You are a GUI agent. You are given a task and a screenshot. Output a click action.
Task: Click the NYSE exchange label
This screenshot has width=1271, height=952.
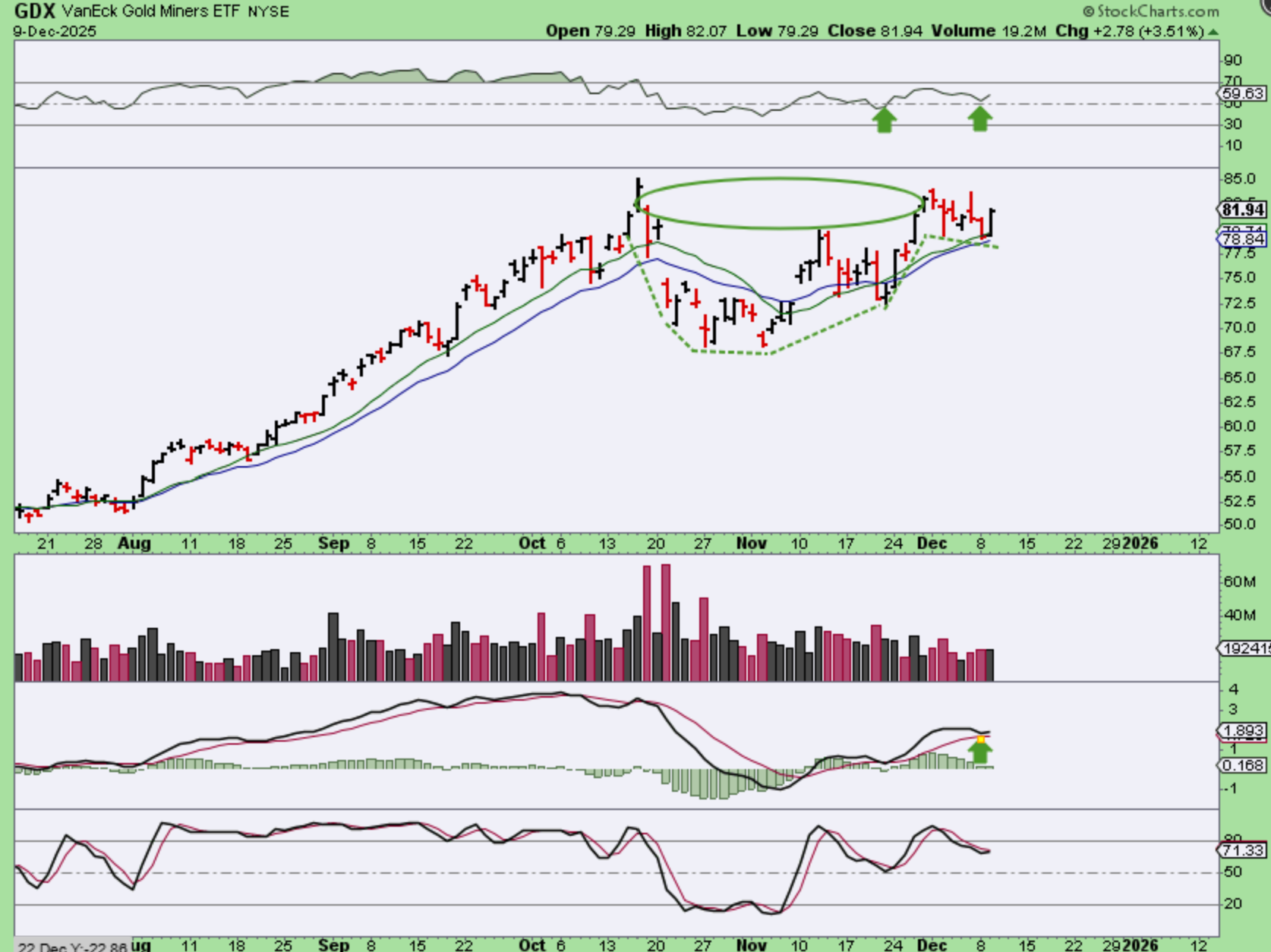268,11
